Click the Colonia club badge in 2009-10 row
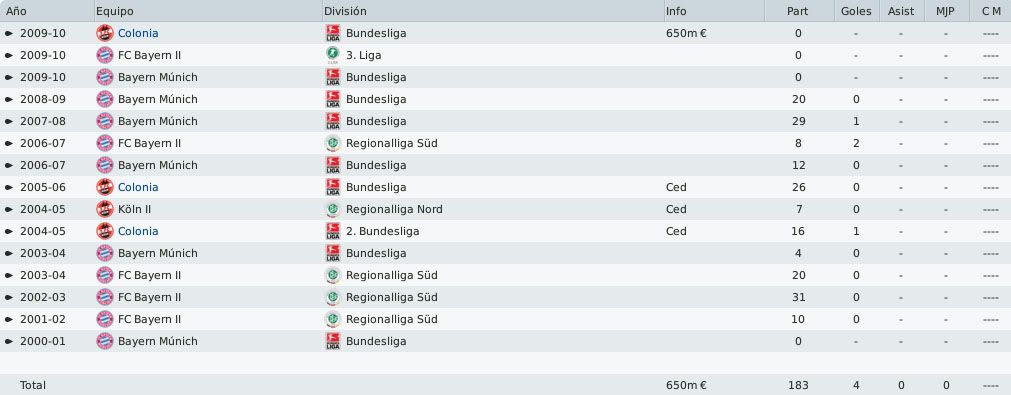This screenshot has height=395, width=1011. tap(104, 33)
